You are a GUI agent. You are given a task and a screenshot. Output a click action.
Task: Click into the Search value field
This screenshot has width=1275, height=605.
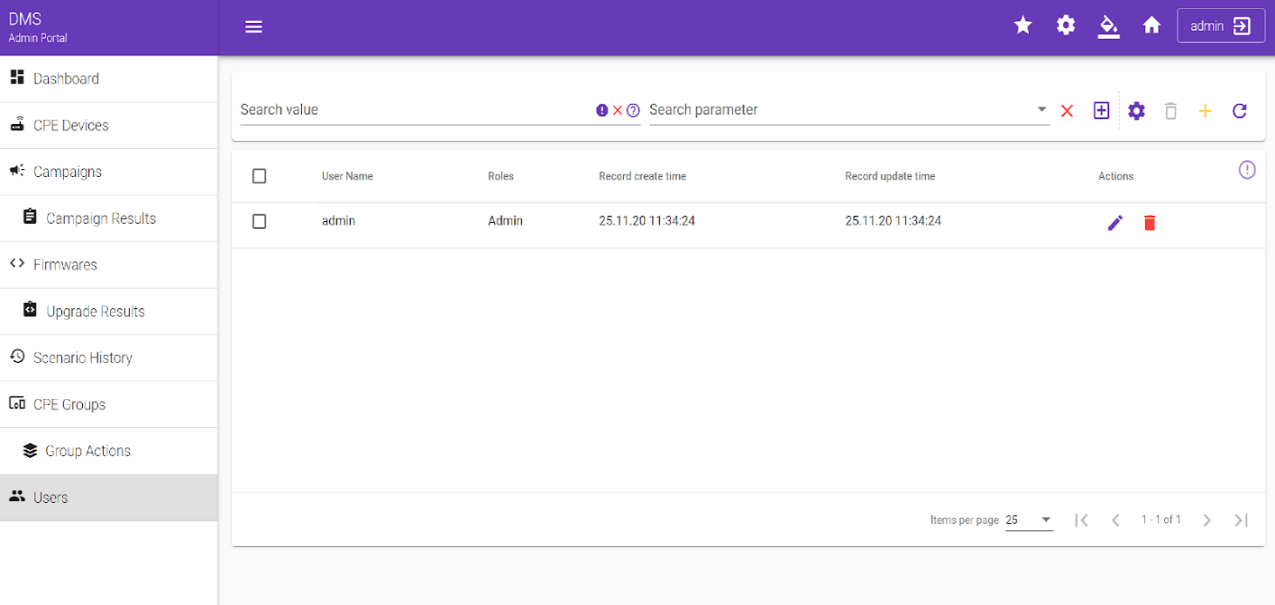tap(415, 110)
